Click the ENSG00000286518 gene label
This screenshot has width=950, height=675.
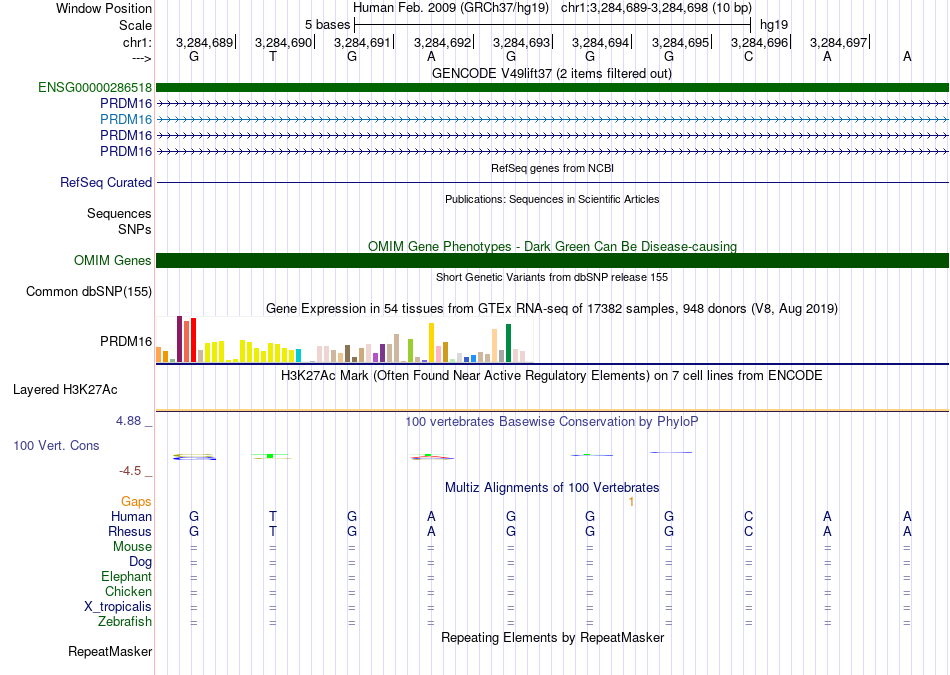pos(95,87)
